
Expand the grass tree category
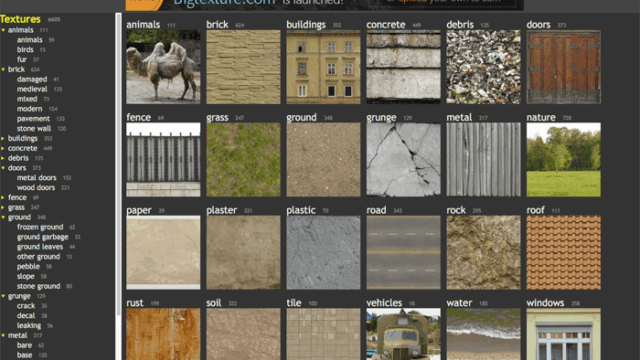coord(3,207)
